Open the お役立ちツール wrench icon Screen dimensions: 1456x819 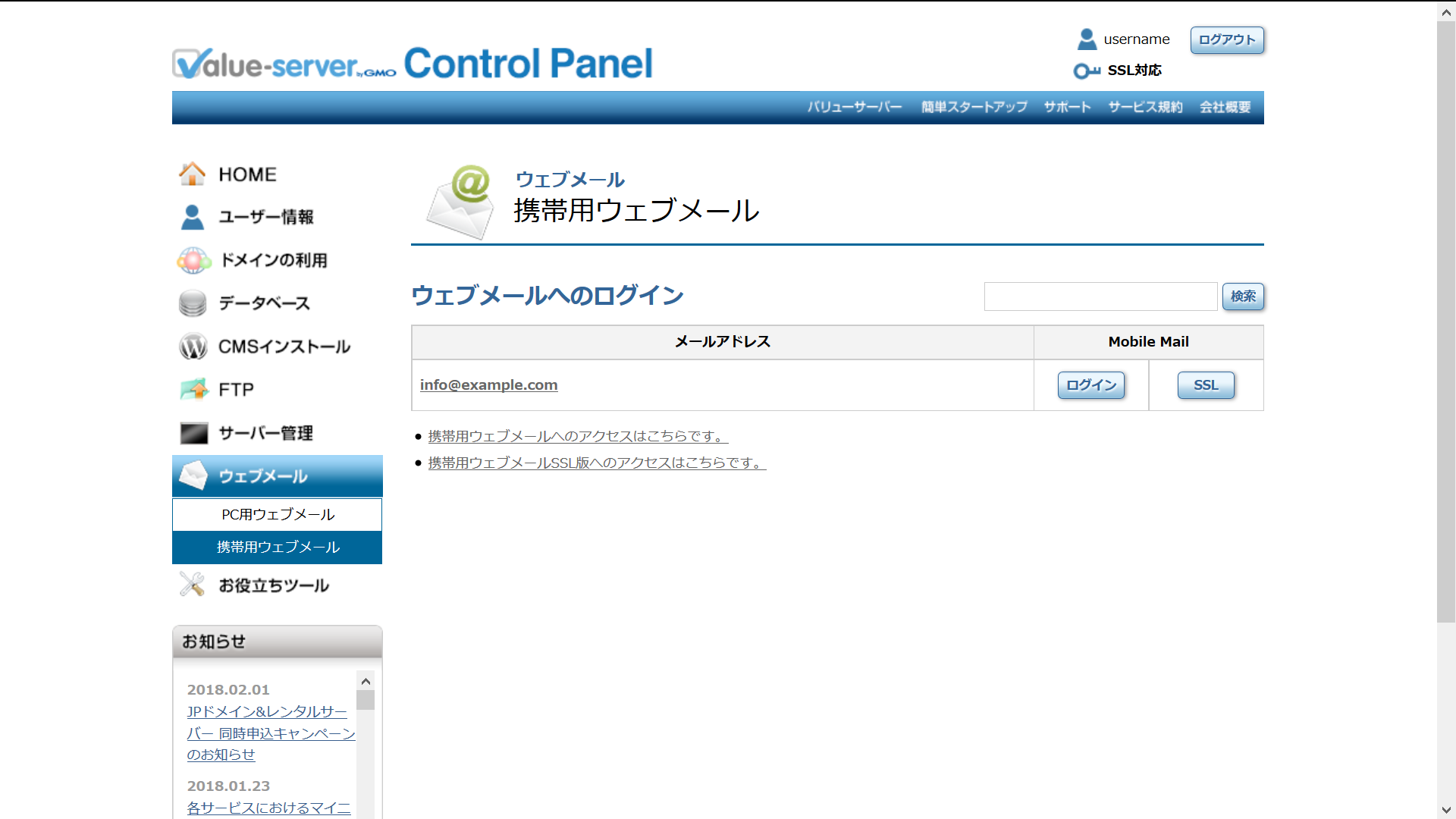[x=192, y=585]
